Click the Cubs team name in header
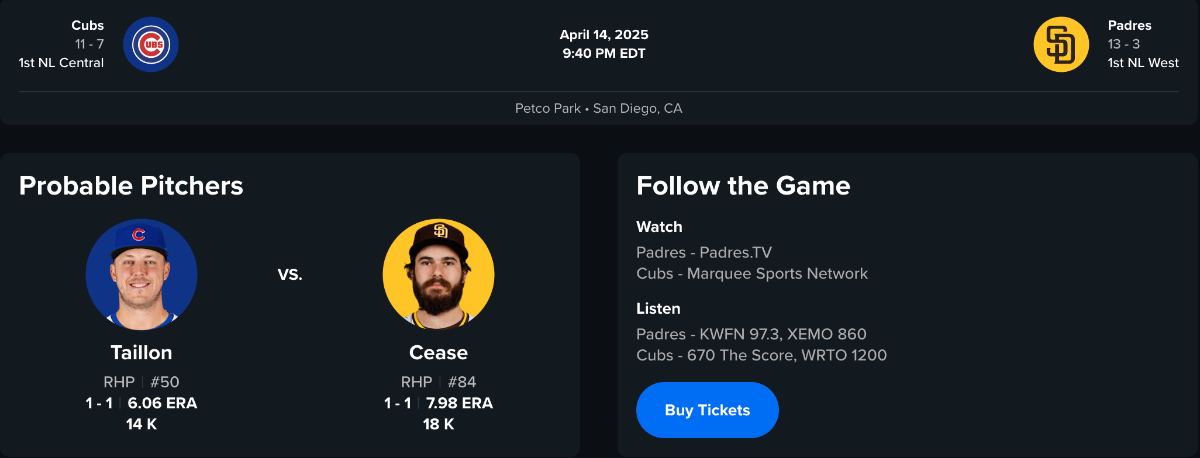1200x458 pixels. [88, 25]
